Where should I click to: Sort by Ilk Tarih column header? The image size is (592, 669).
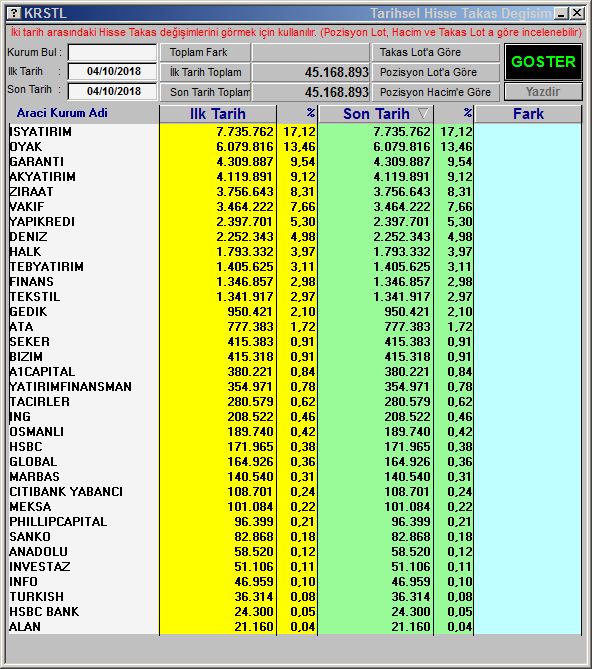pos(218,114)
